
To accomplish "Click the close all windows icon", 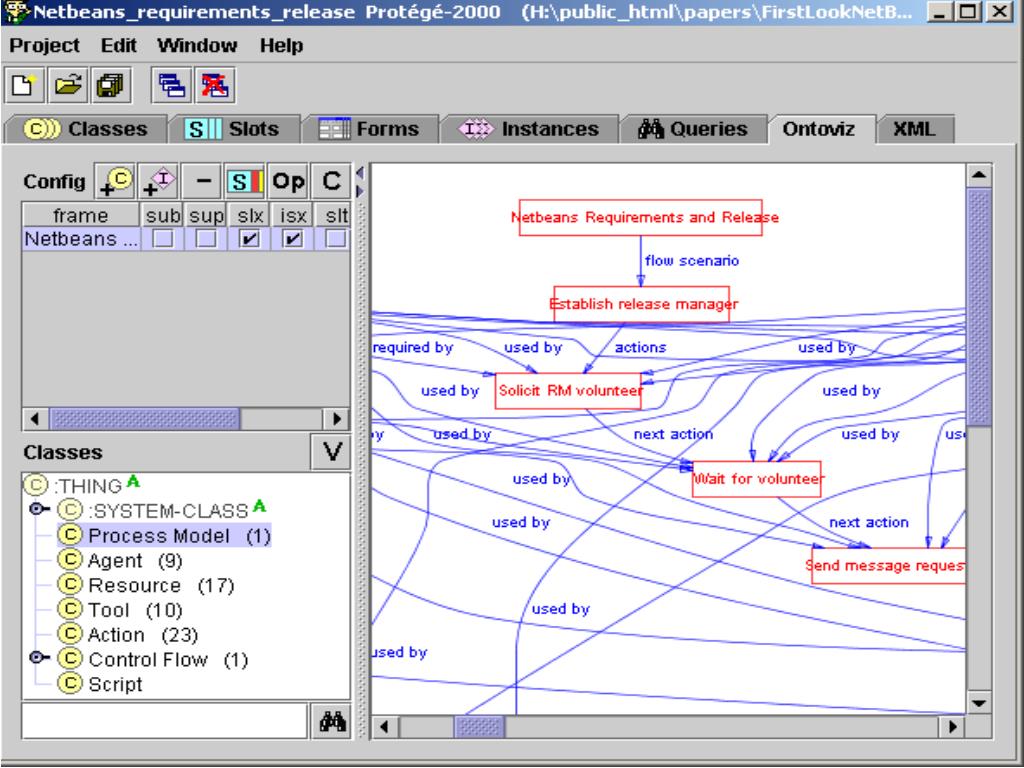I will [215, 86].
